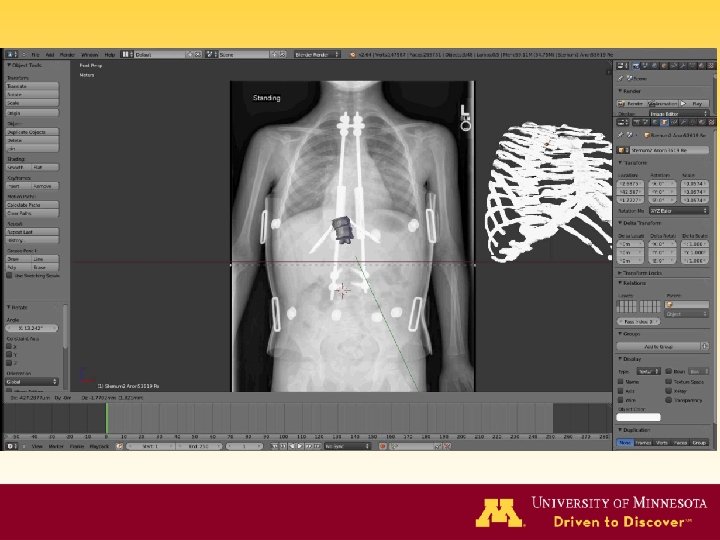Click delete scene X icon

283,54
